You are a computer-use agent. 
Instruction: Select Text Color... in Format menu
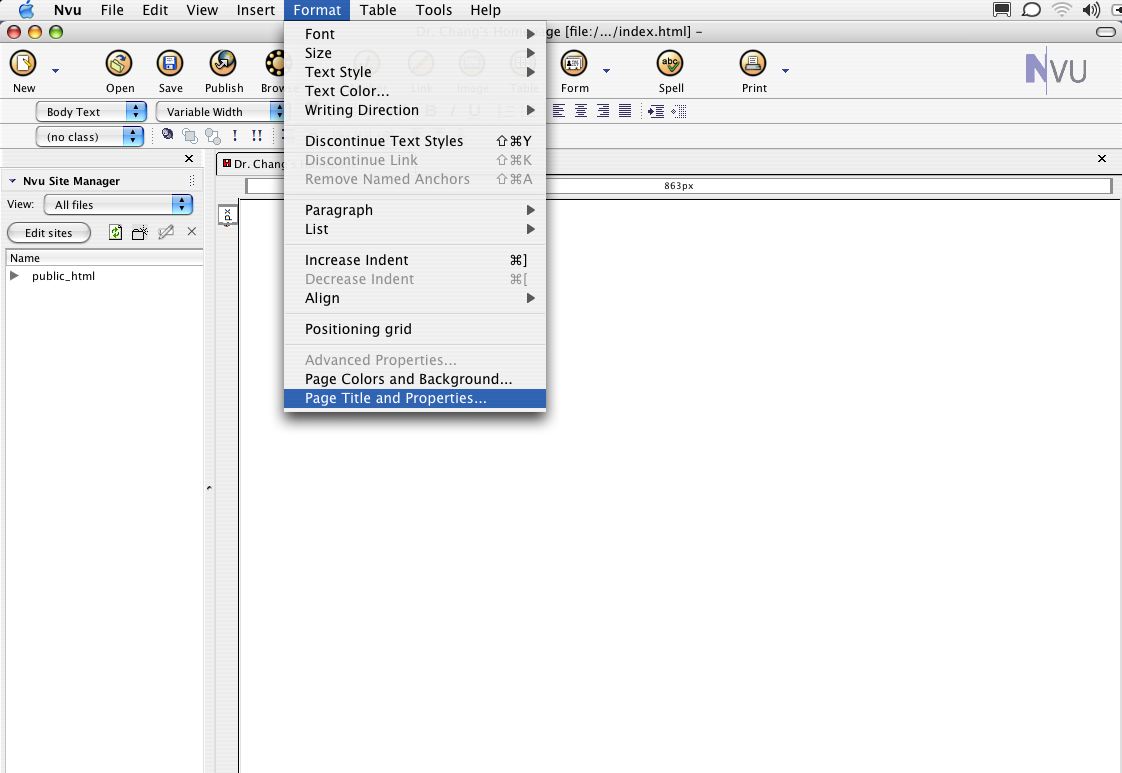tap(347, 91)
